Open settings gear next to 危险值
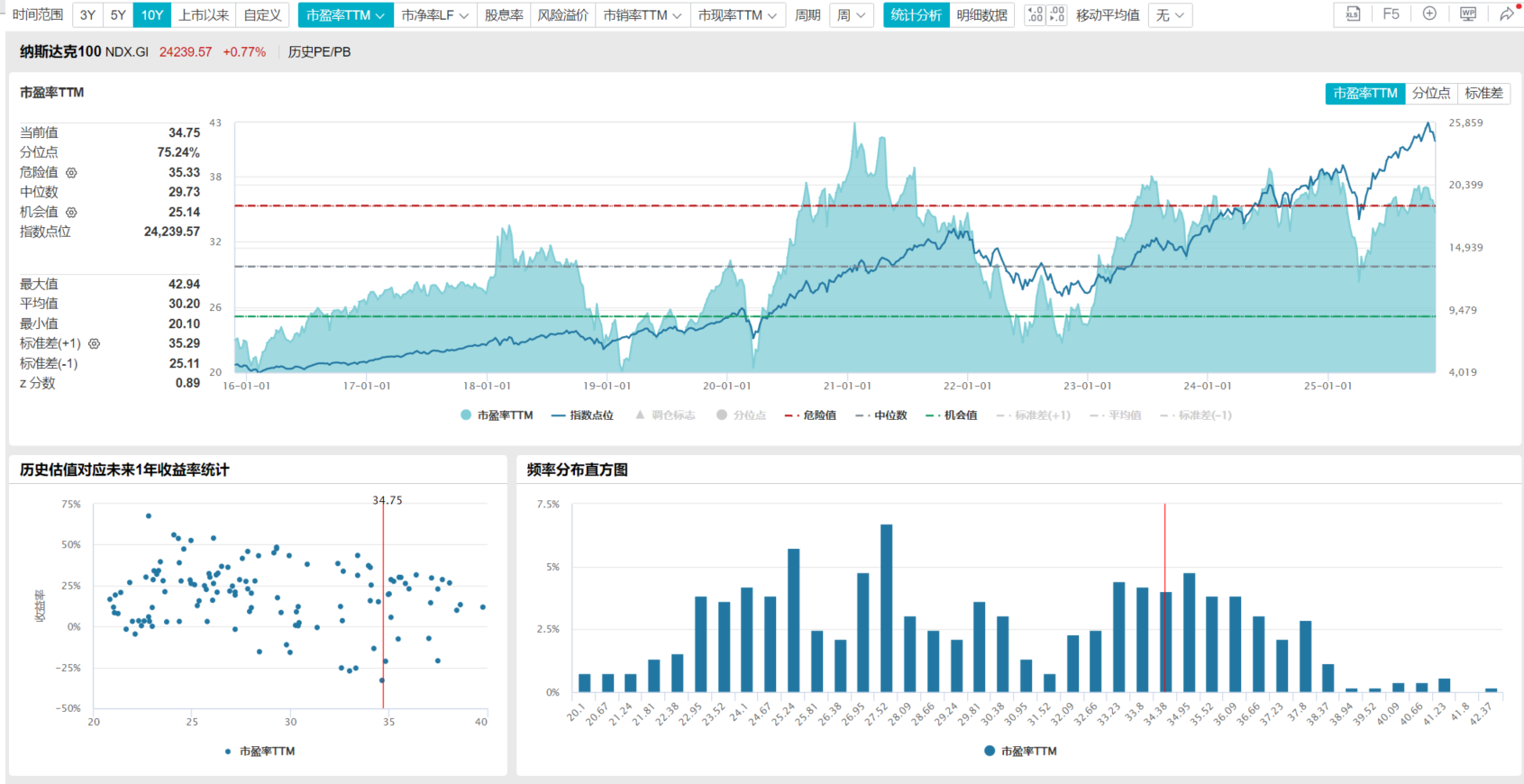Viewport: 1524px width, 784px height. (71, 172)
